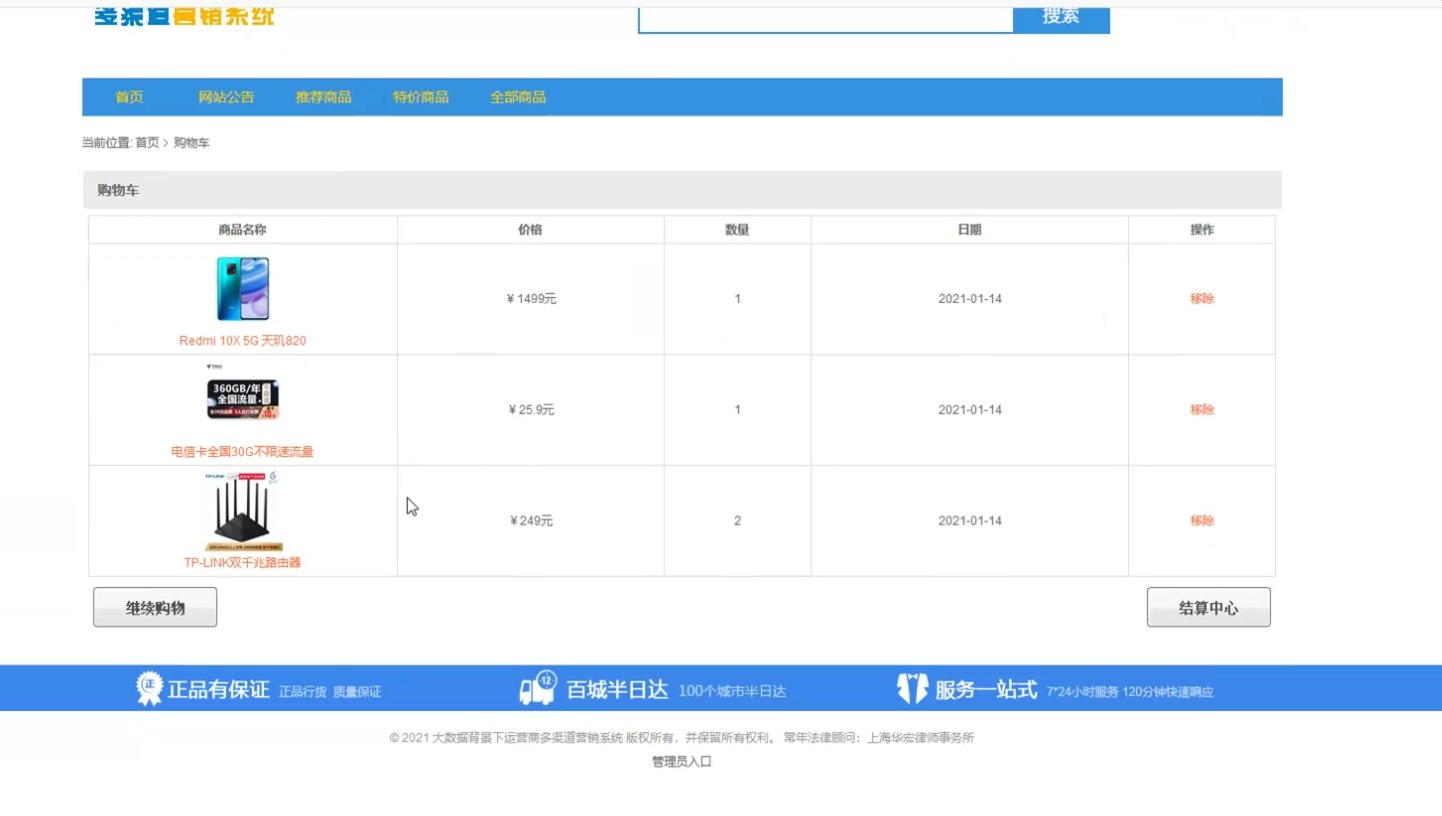Open 网站公告 in the navigation bar
The image size is (1442, 816).
click(x=226, y=97)
